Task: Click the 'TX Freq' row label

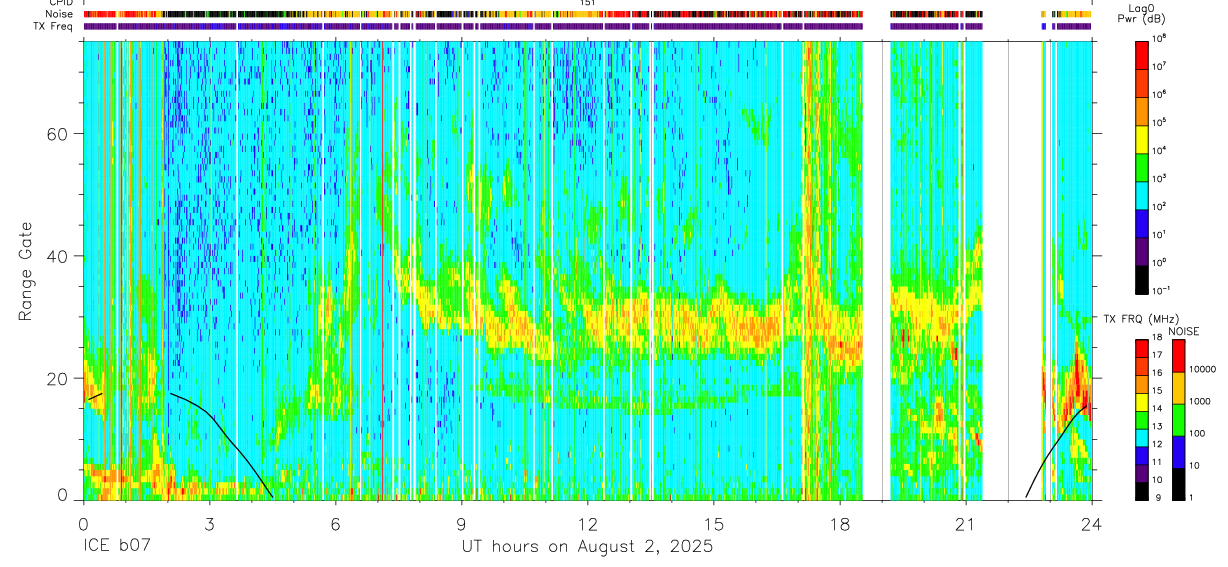Action: 54,26
